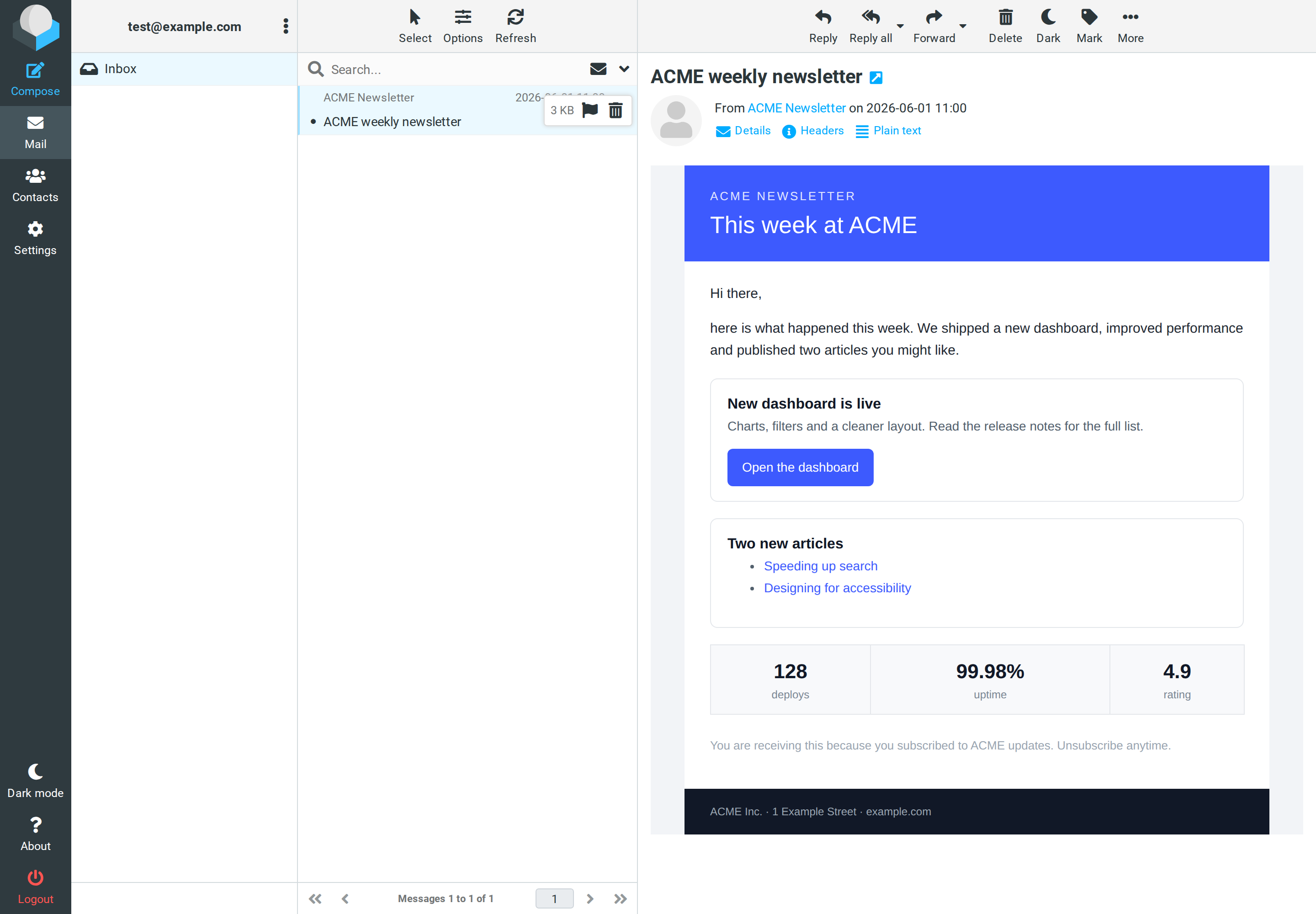1316x914 pixels.
Task: Select the Inbox folder
Action: (x=184, y=69)
